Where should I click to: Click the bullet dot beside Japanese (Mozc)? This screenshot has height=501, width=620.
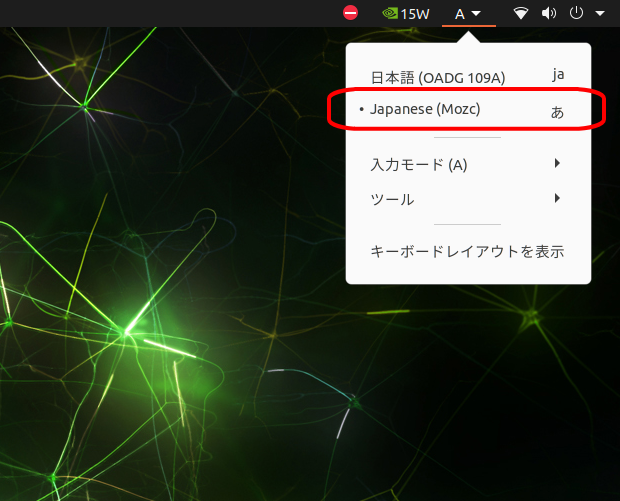[361, 110]
